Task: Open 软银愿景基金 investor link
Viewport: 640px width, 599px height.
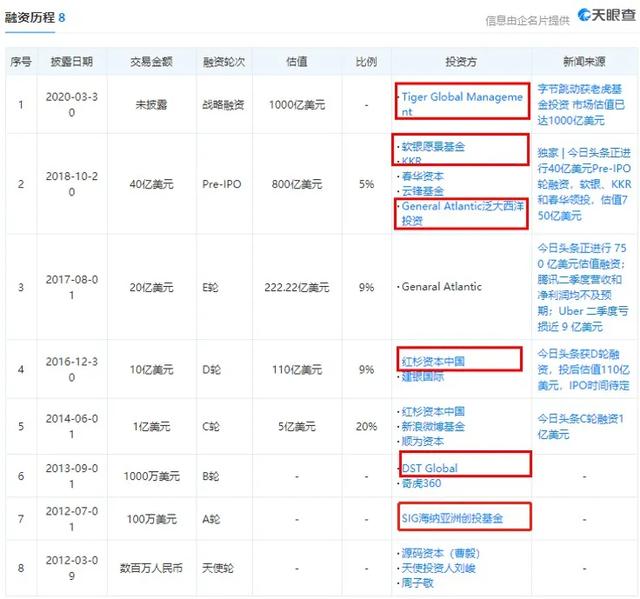Action: pos(433,146)
